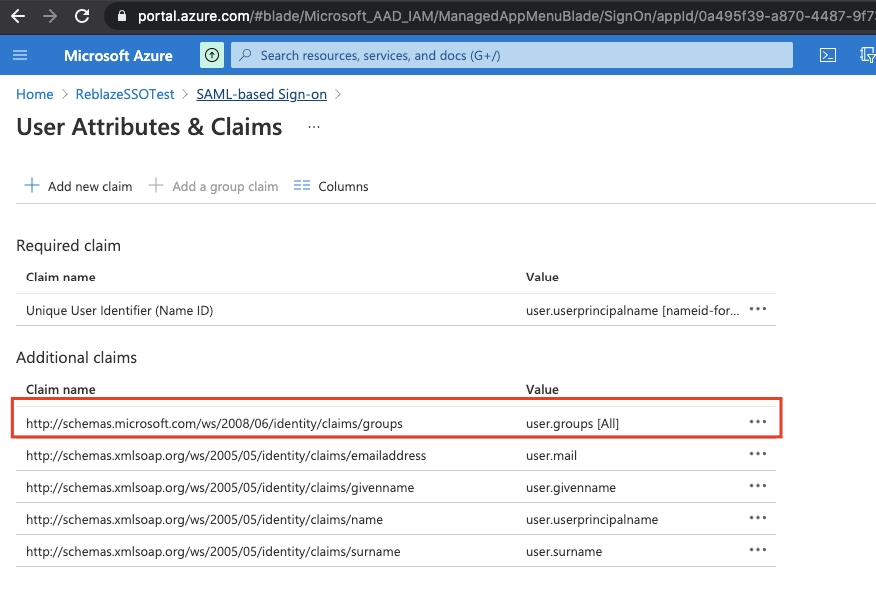The width and height of the screenshot is (876, 608).
Task: Open ellipsis menu for Unique User Identifier
Action: [757, 309]
